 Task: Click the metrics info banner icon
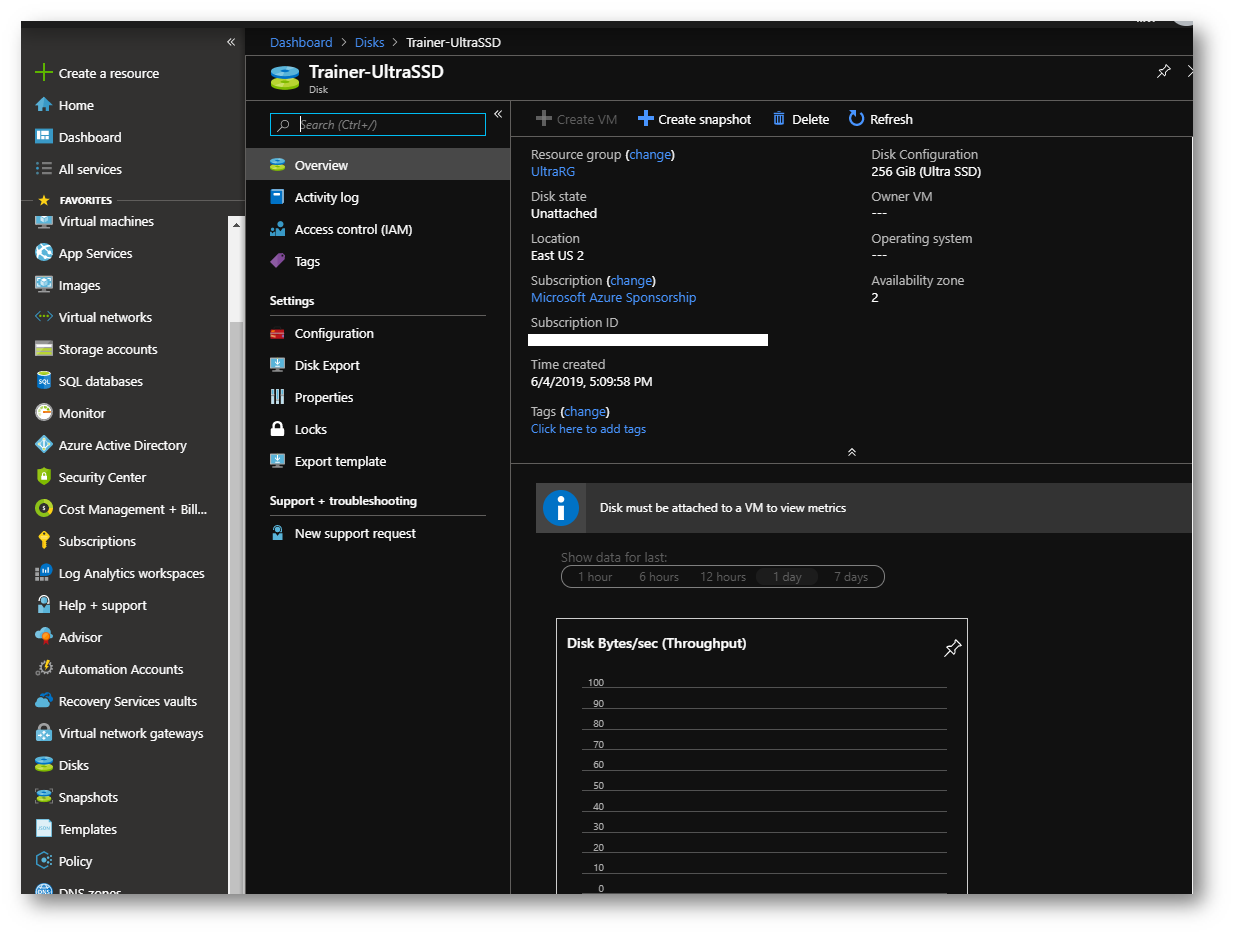point(561,508)
